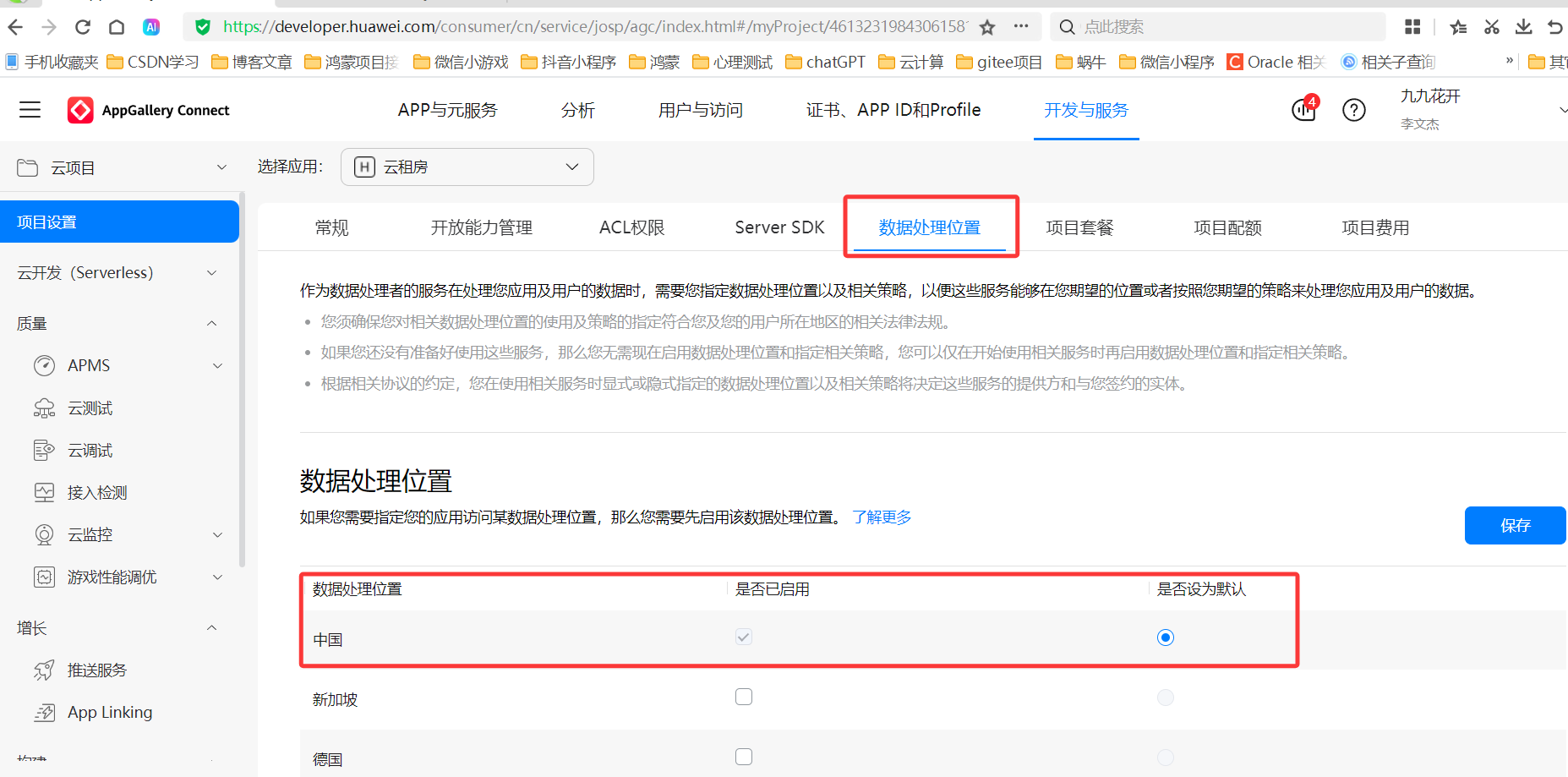Open the 了解更多 link

(882, 517)
